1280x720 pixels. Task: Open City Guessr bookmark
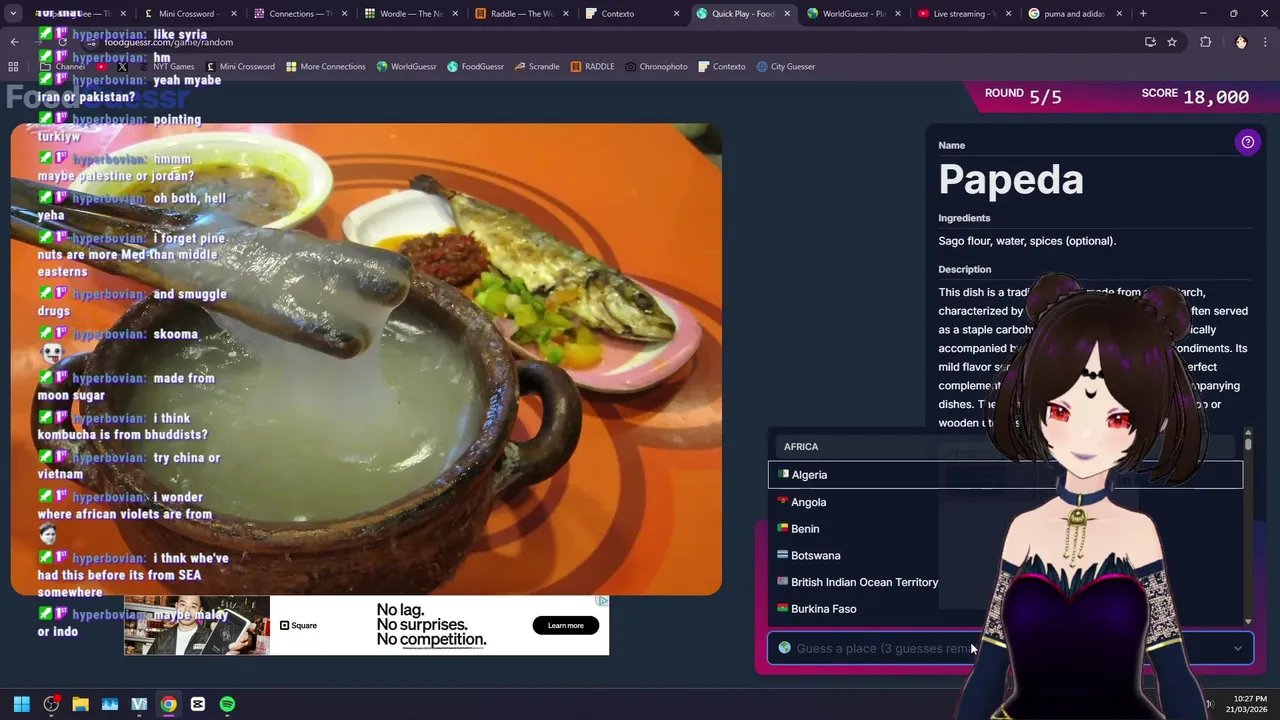coord(786,66)
